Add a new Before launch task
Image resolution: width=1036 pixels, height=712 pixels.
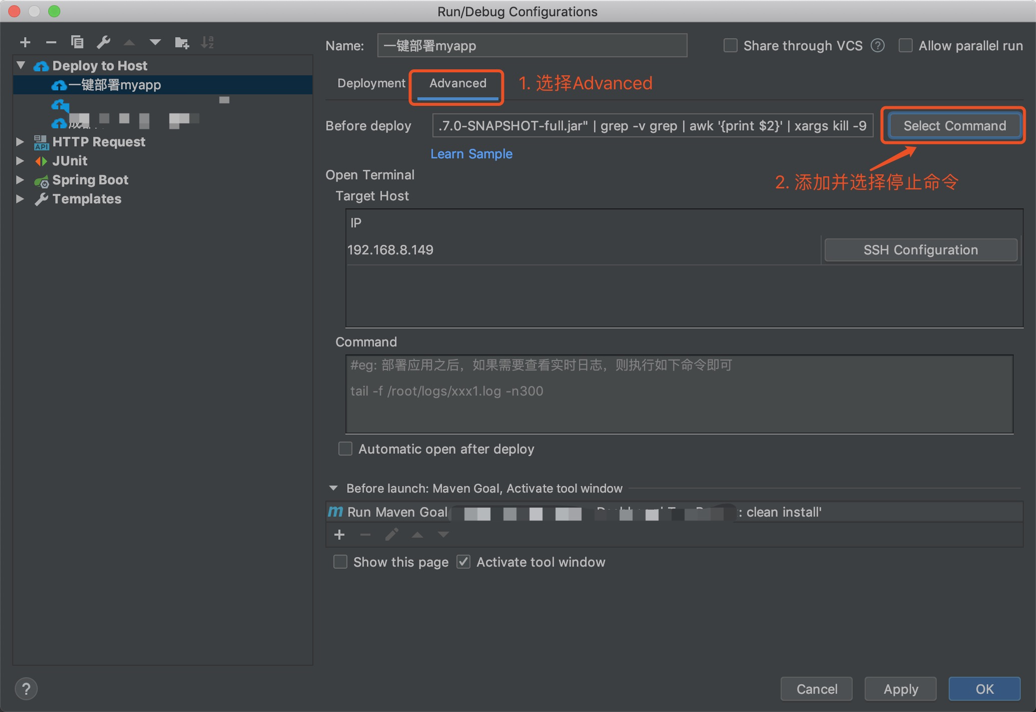point(339,534)
